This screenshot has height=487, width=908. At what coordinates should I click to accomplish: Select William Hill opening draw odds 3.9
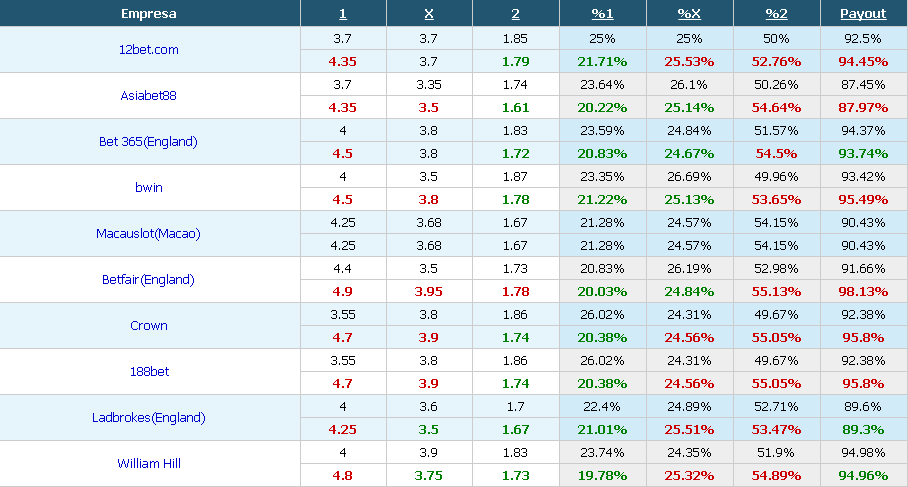429,453
